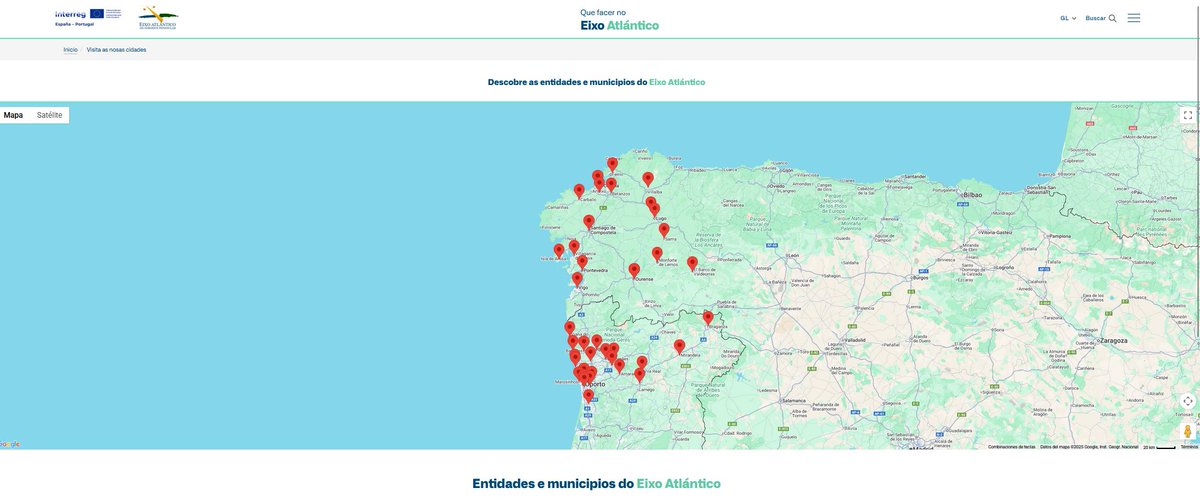Open the map pin at Bragança

tap(708, 318)
